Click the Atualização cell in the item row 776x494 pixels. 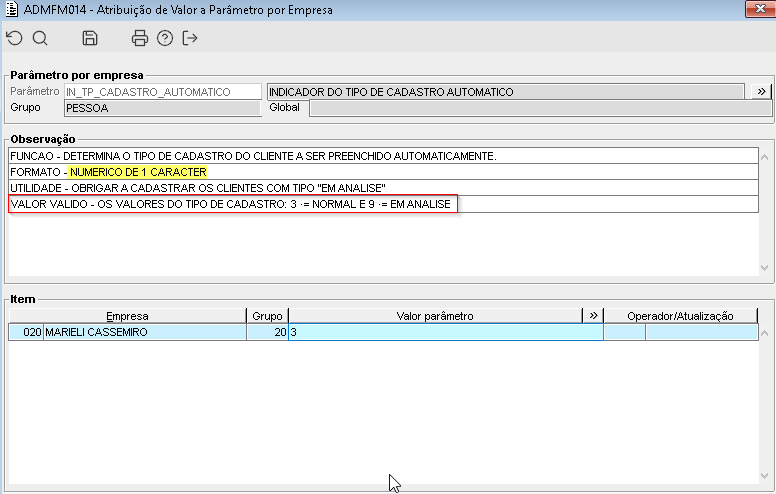pos(702,332)
